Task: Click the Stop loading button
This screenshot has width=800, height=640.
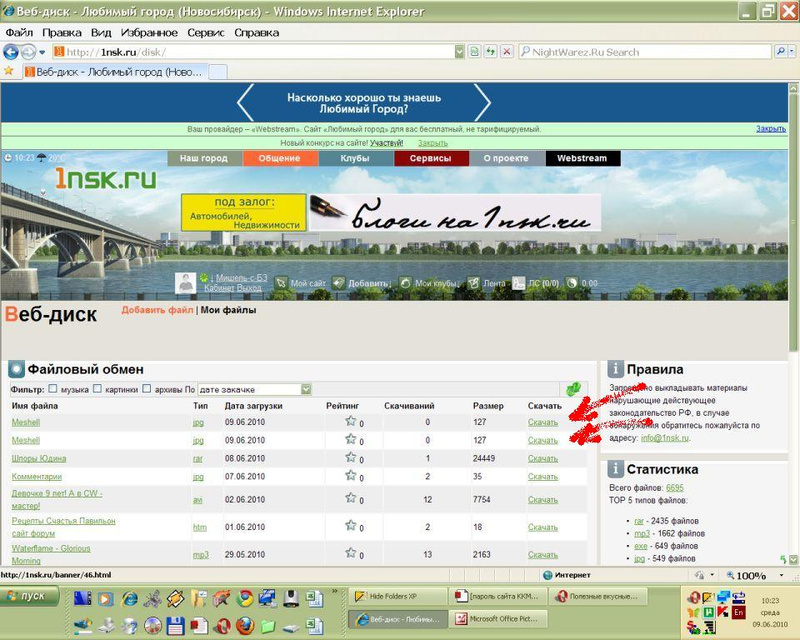Action: coord(507,51)
